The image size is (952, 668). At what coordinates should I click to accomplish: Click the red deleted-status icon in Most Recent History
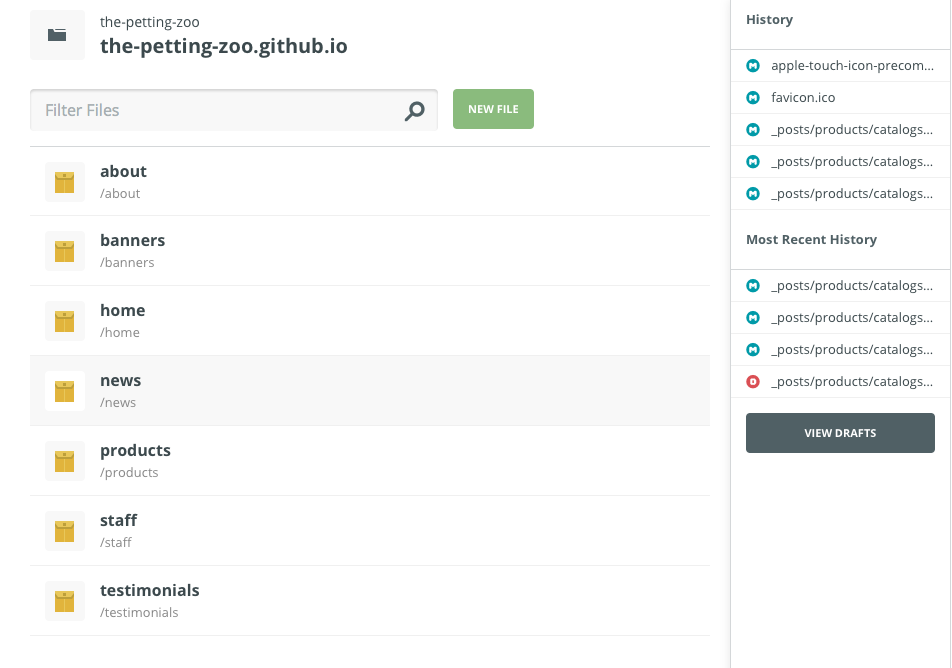(x=753, y=382)
